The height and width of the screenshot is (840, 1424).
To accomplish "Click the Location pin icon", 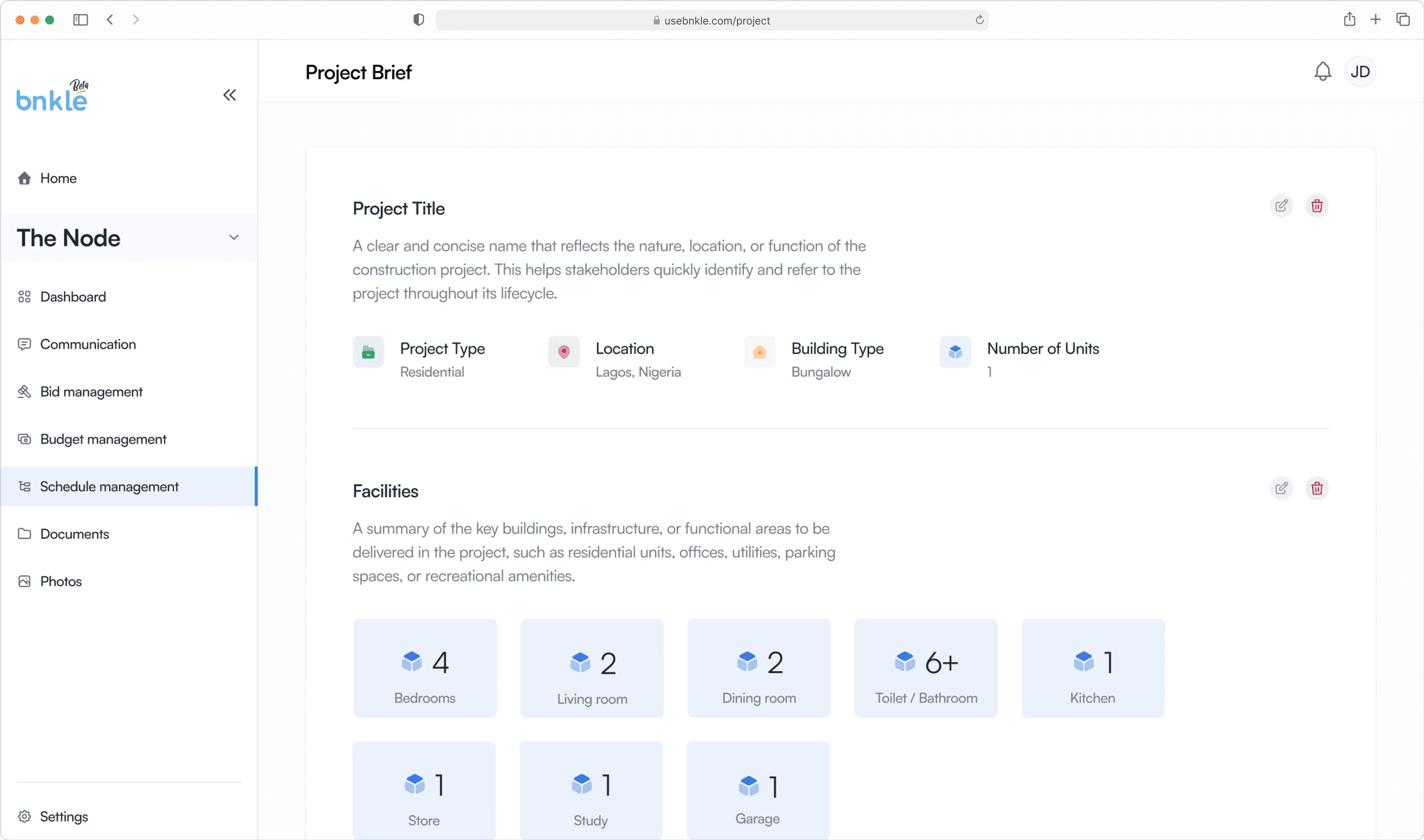I will pos(564,353).
